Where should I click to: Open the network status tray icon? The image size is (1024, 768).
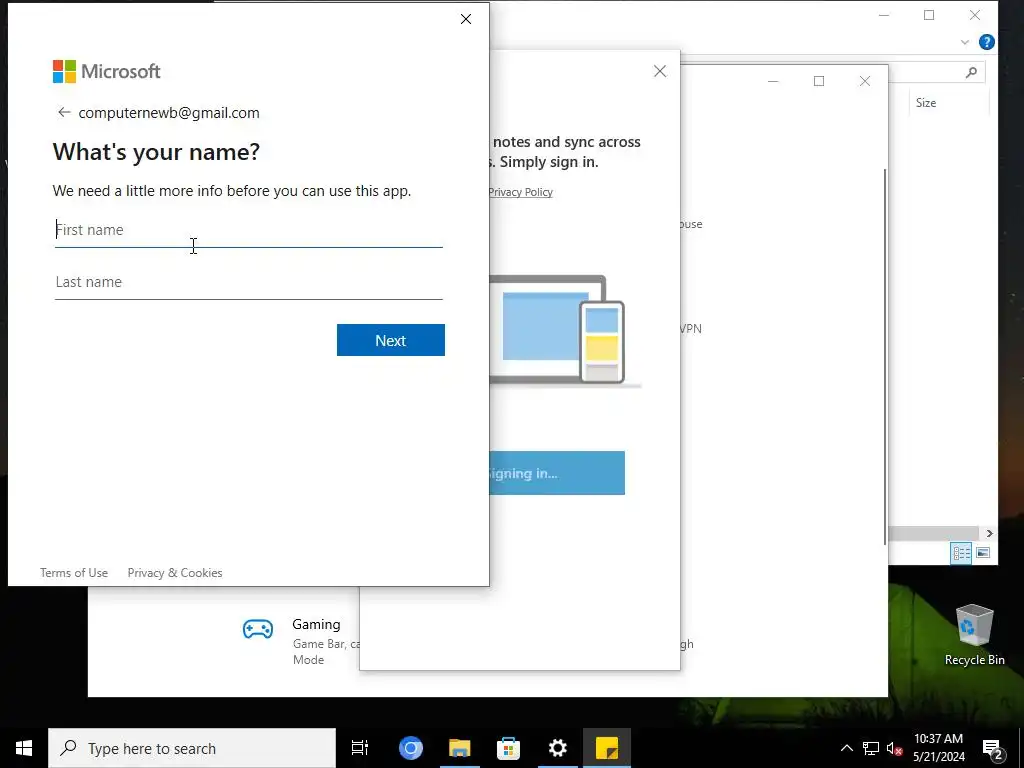click(x=871, y=748)
